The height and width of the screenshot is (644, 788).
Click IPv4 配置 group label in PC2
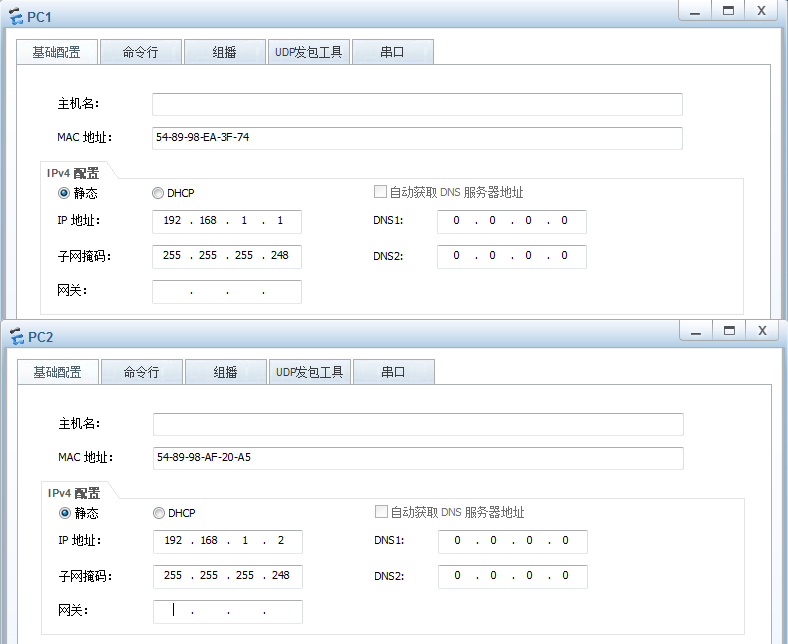click(x=74, y=493)
